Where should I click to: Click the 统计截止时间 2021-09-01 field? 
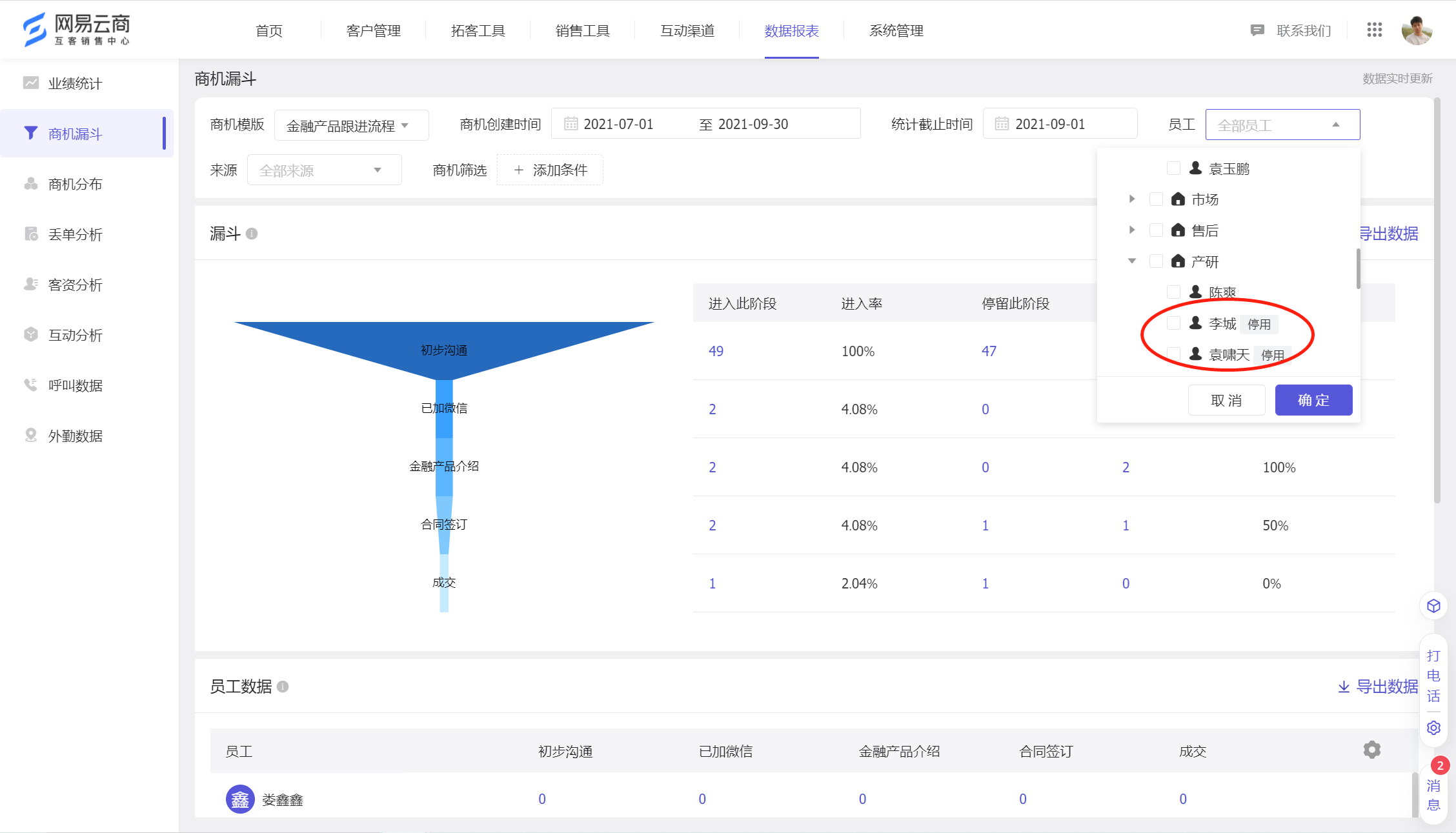click(x=1060, y=123)
